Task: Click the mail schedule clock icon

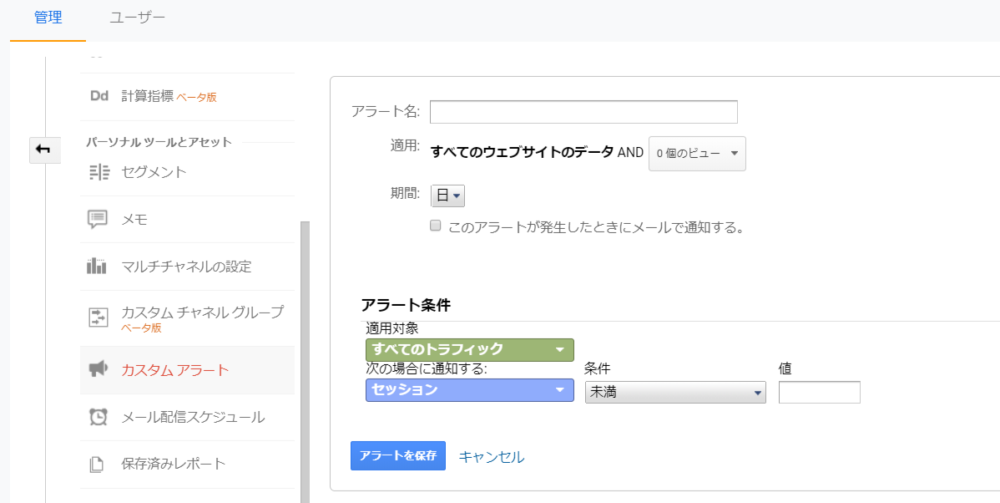Action: pos(98,417)
